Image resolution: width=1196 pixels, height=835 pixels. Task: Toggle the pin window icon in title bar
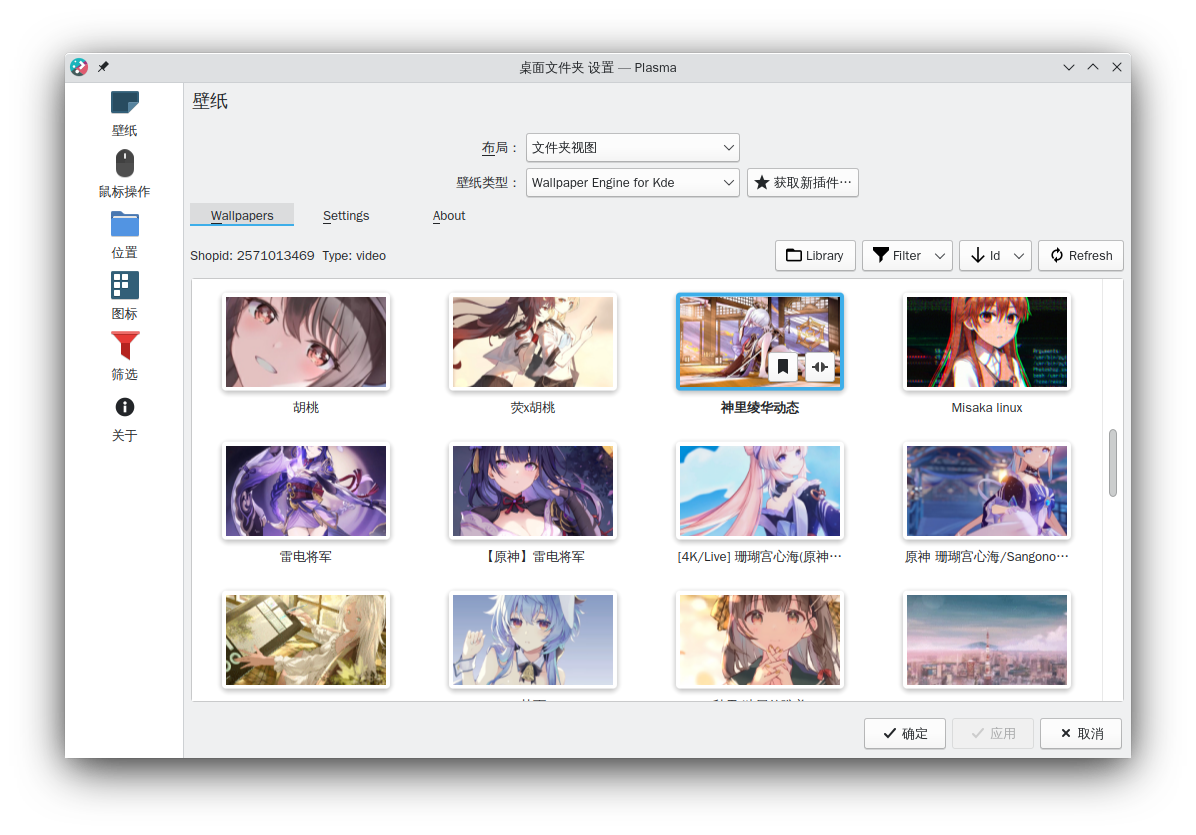pos(103,67)
